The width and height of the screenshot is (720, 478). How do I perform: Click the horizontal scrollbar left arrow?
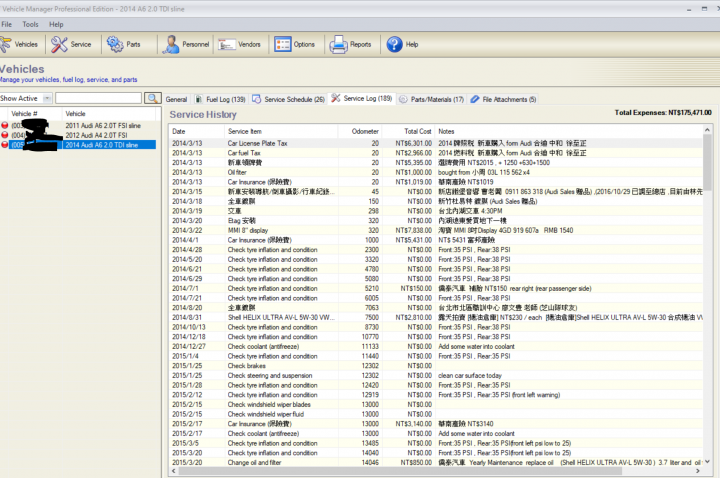coord(174,471)
